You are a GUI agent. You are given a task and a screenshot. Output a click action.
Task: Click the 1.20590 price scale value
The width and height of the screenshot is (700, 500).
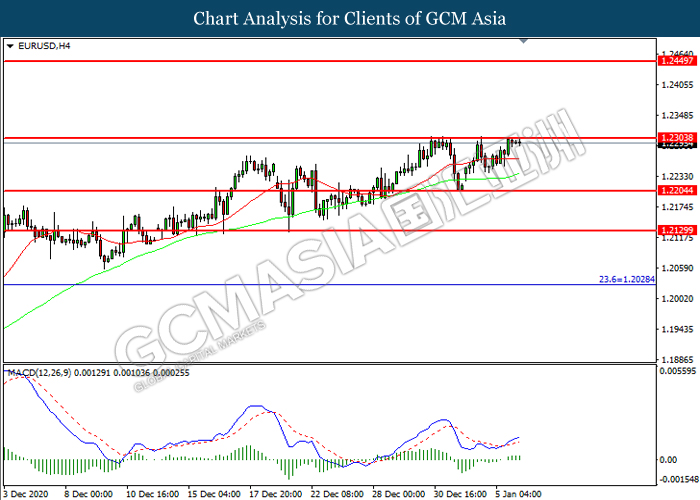(677, 268)
